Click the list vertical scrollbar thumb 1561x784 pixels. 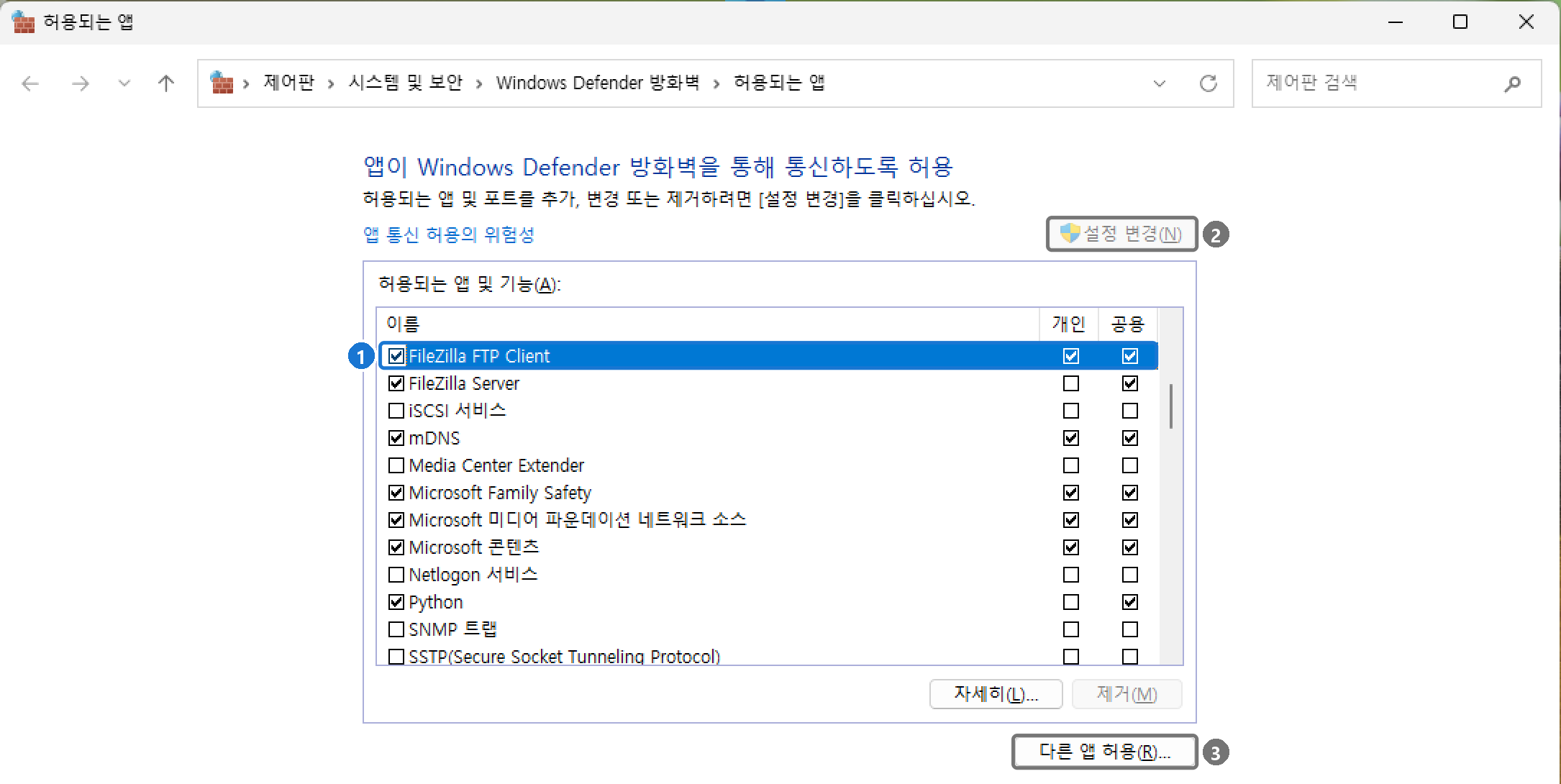(1171, 406)
